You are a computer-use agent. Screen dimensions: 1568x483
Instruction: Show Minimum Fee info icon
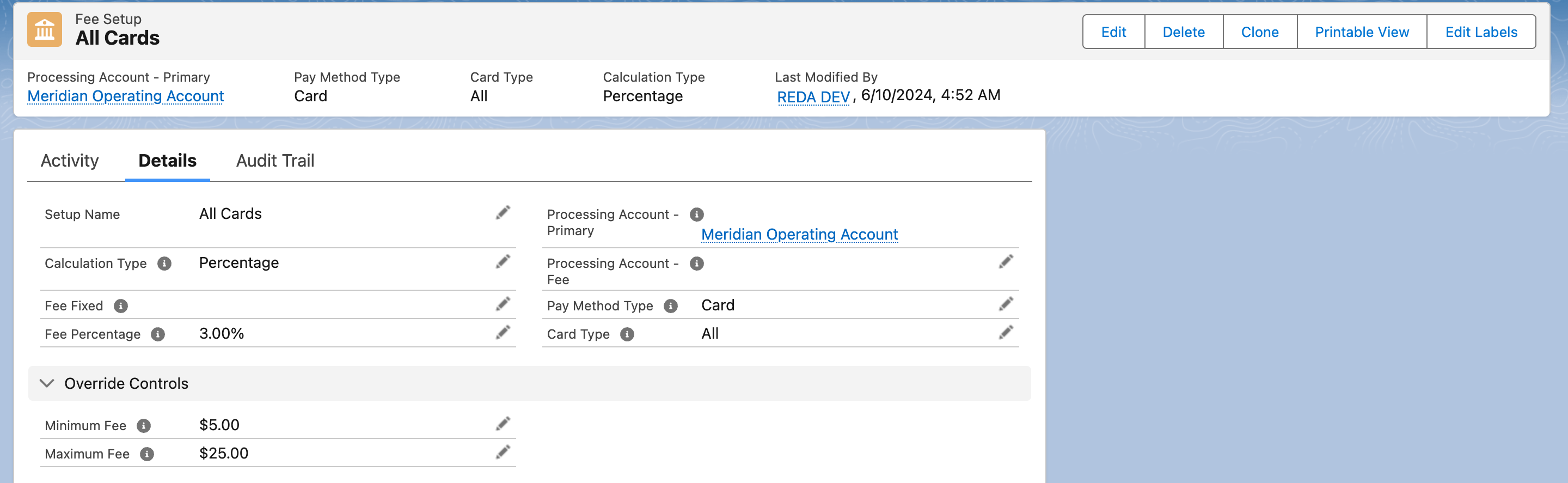click(144, 426)
